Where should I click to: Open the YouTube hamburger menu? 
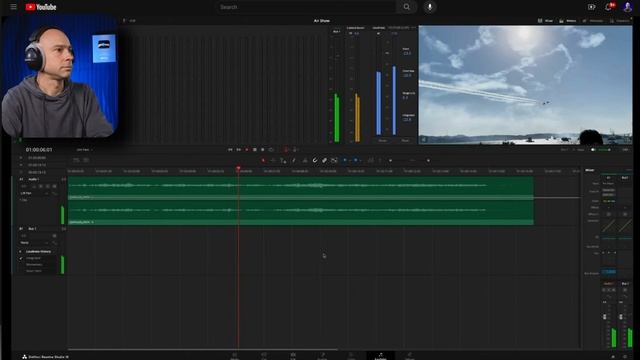(13, 7)
